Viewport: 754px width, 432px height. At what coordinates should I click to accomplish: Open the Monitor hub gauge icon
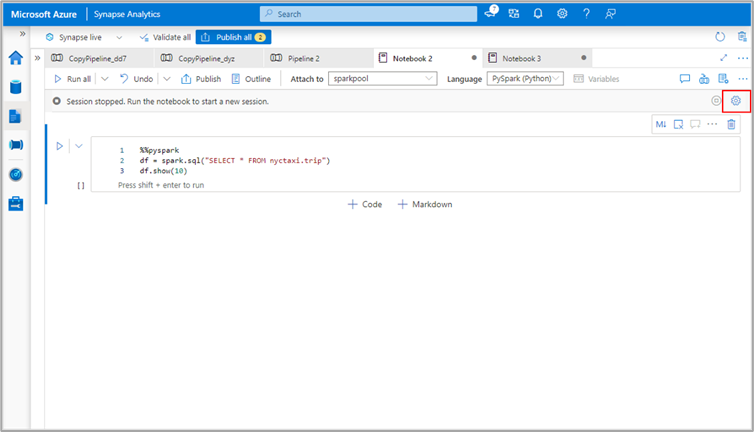16,174
